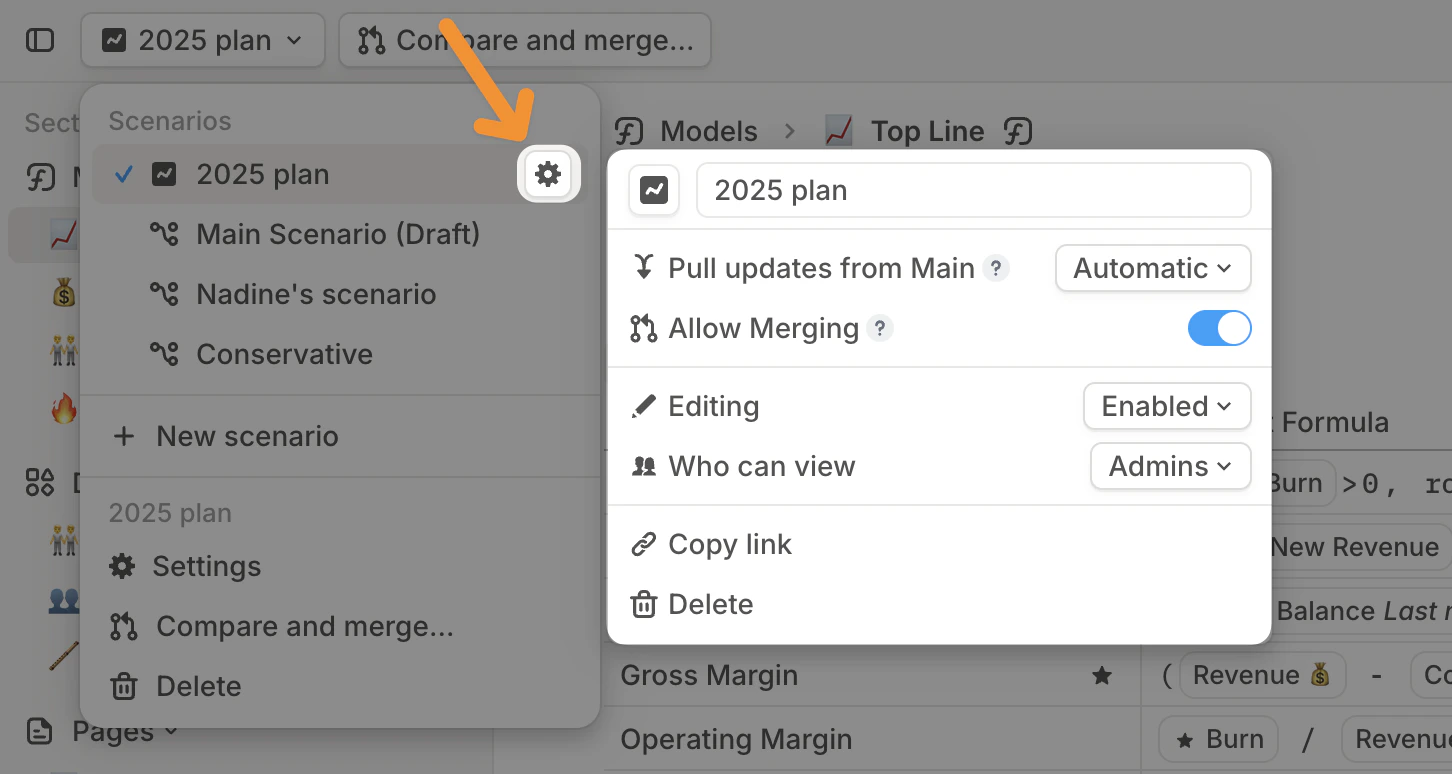Open Settings in the 2025 plan menu
The width and height of the screenshot is (1452, 774).
pos(206,566)
